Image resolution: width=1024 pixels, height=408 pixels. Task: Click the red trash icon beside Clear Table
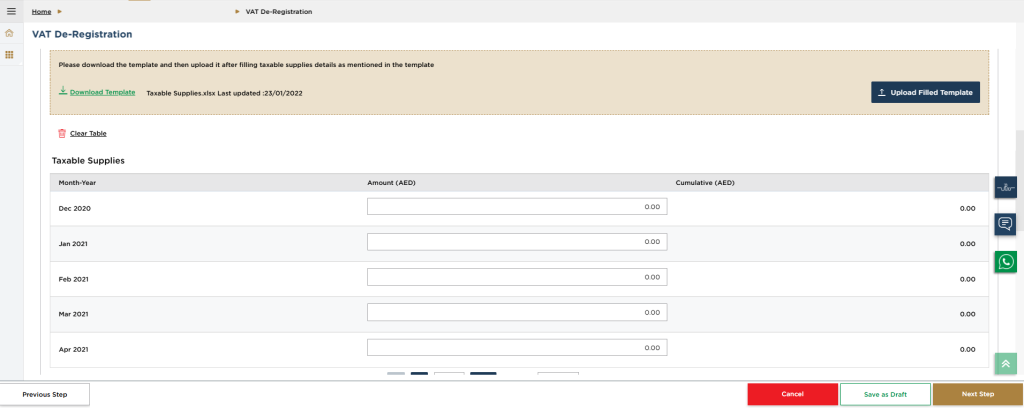coord(62,133)
